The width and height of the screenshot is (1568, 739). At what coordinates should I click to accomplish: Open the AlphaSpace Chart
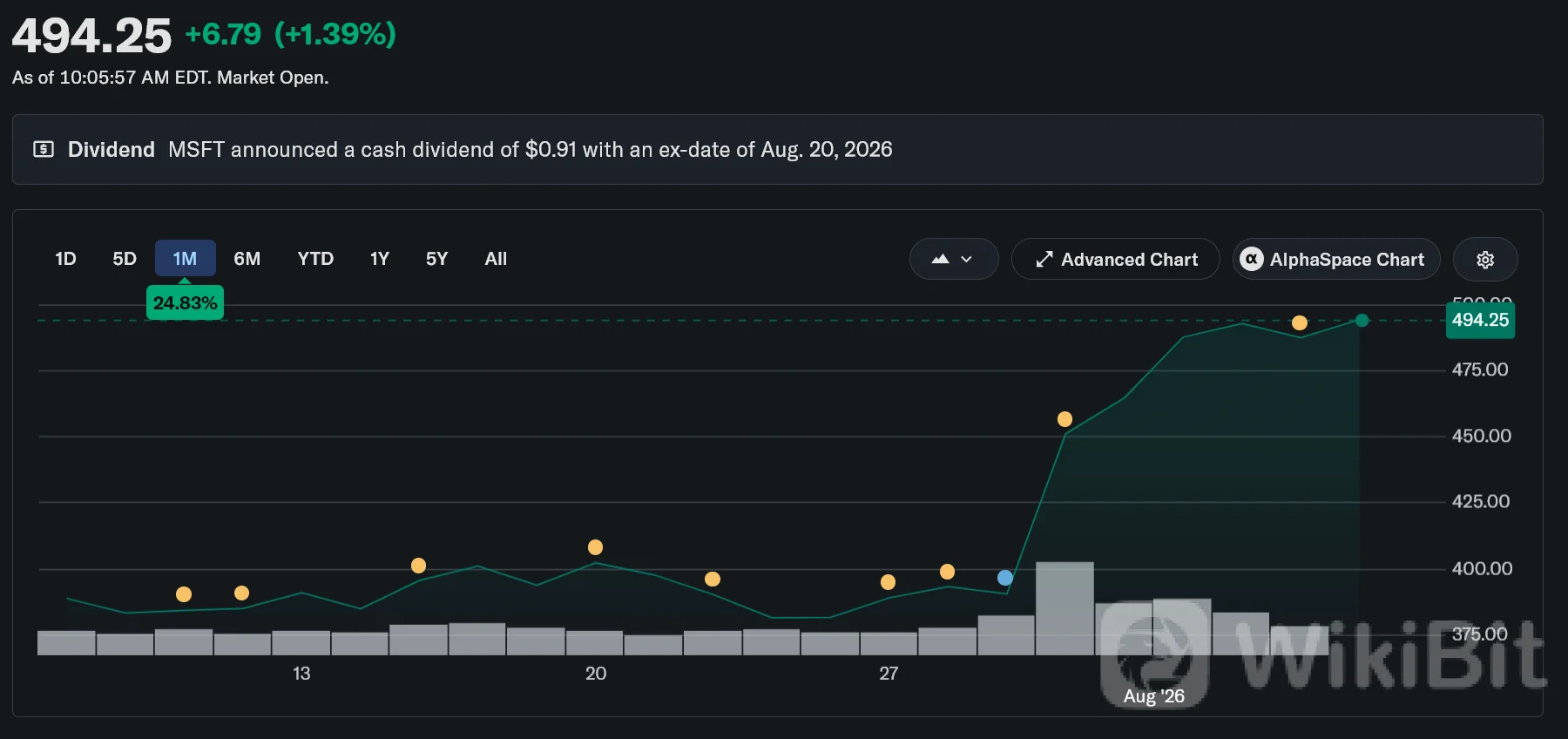[1336, 260]
